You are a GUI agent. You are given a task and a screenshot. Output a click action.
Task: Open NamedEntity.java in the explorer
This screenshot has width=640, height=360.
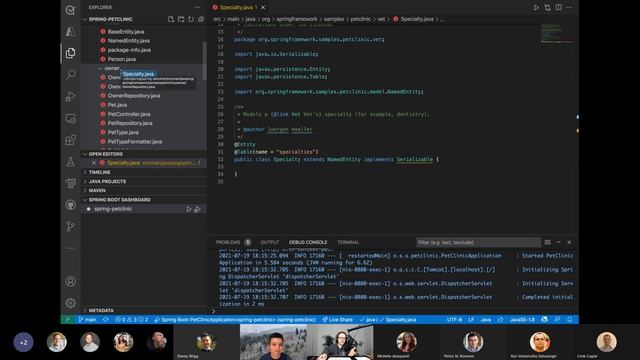129,41
